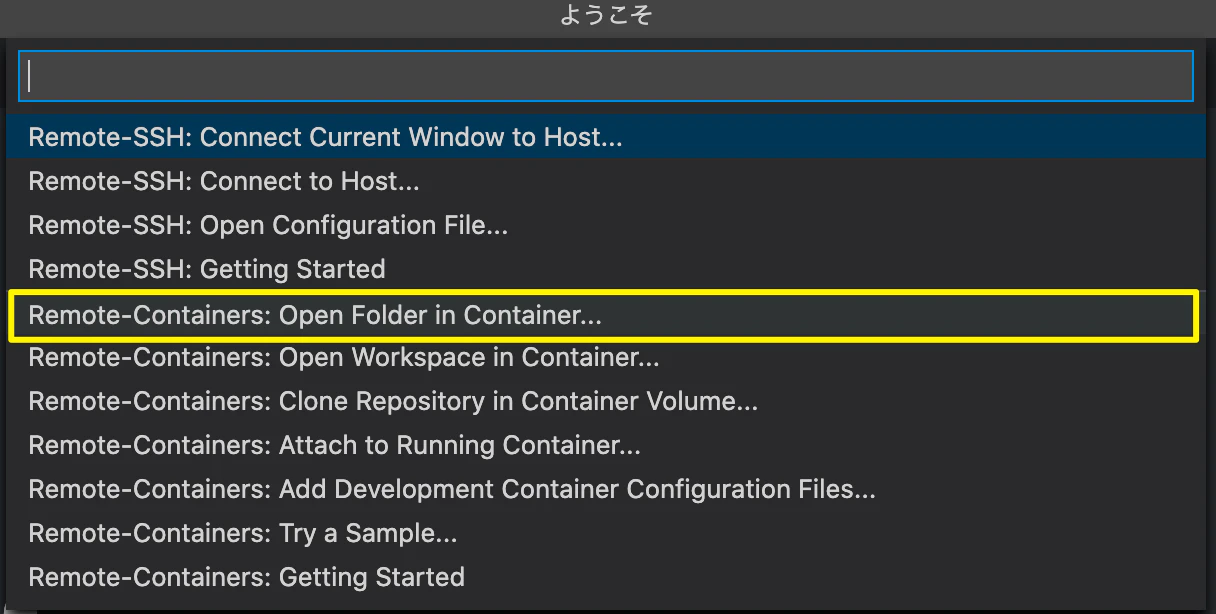Open Remote-Containers: Getting Started entry
Screen dimensions: 1216x614
[247, 577]
